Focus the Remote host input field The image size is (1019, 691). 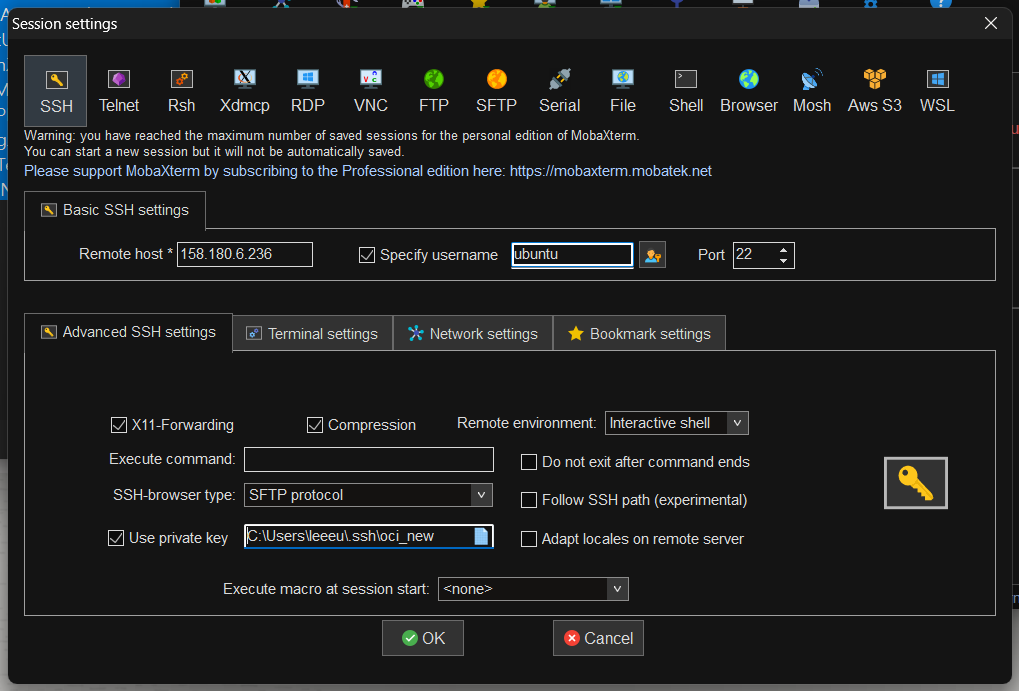(x=245, y=254)
